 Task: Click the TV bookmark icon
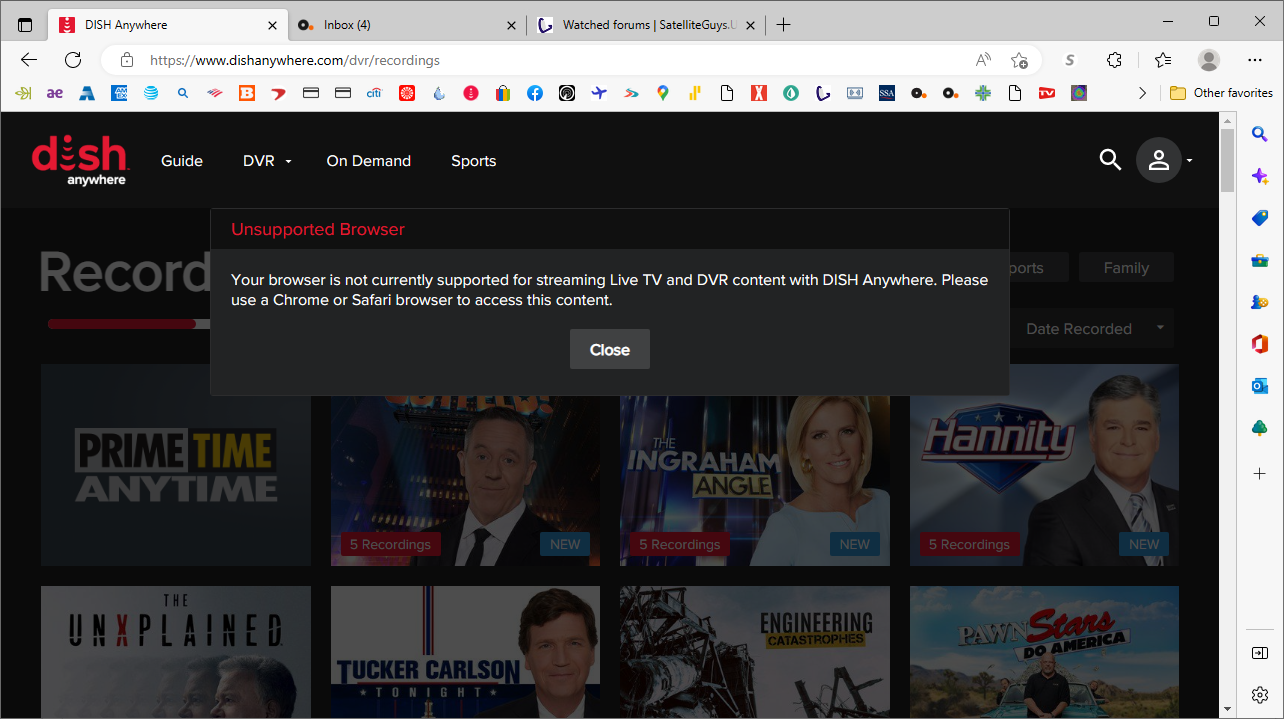pyautogui.click(x=1047, y=93)
